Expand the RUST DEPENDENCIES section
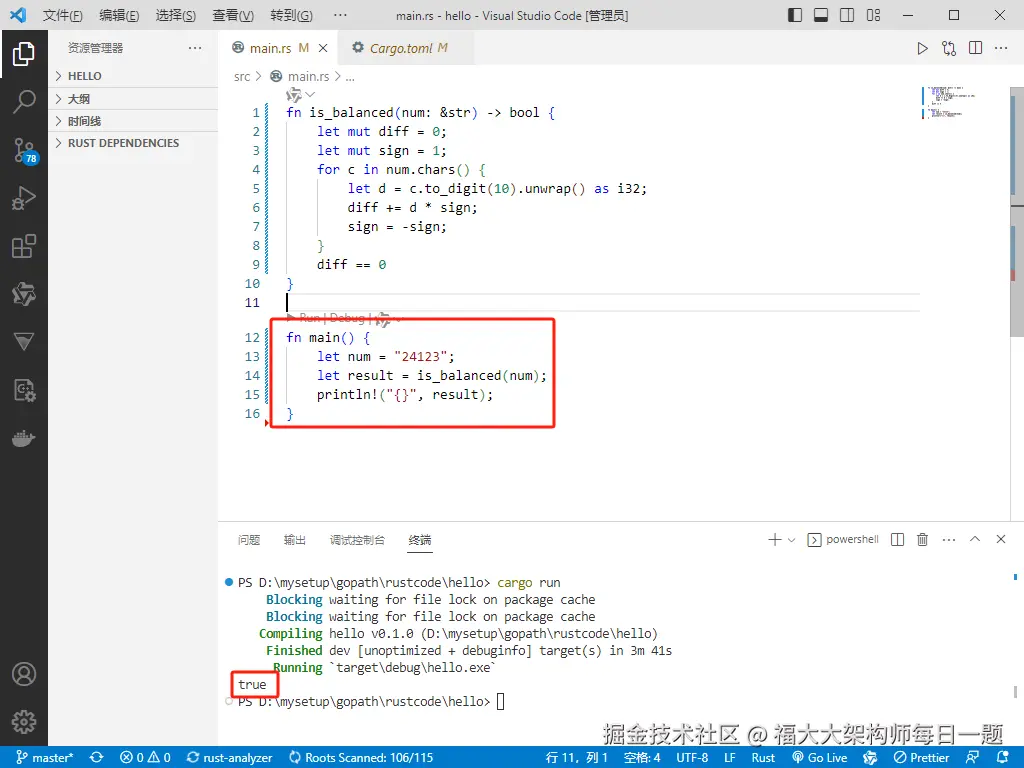The image size is (1024, 768). pos(133,143)
